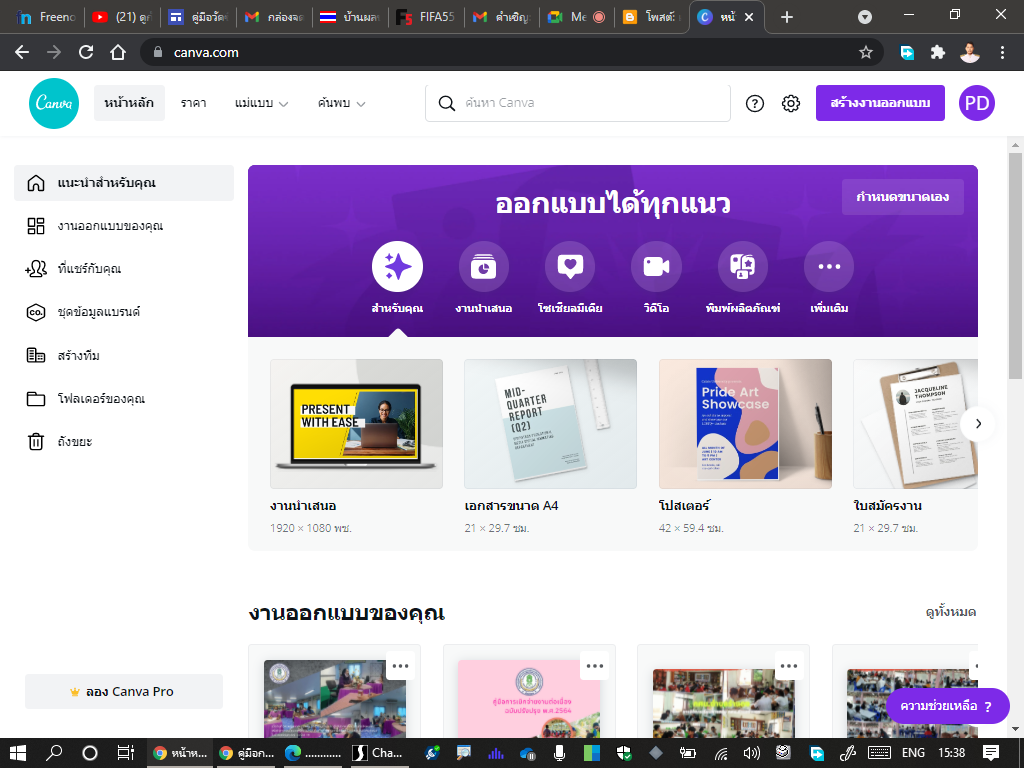Open Chrome tab search dropdown arrow
The width and height of the screenshot is (1024, 768).
click(x=865, y=17)
